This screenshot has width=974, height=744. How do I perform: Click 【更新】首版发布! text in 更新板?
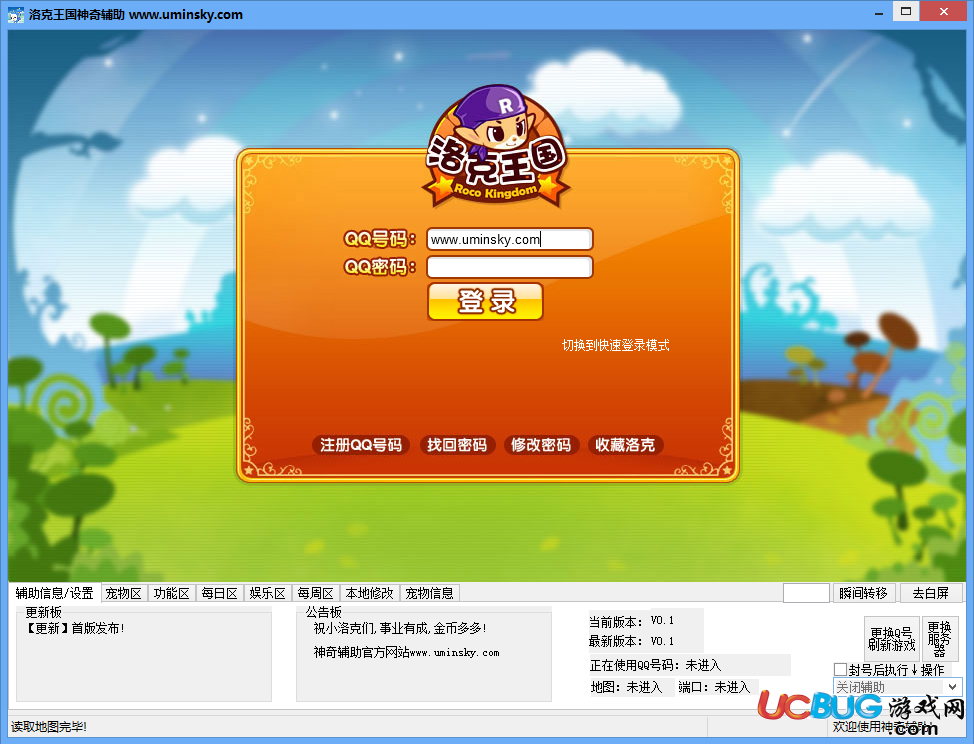tap(74, 628)
